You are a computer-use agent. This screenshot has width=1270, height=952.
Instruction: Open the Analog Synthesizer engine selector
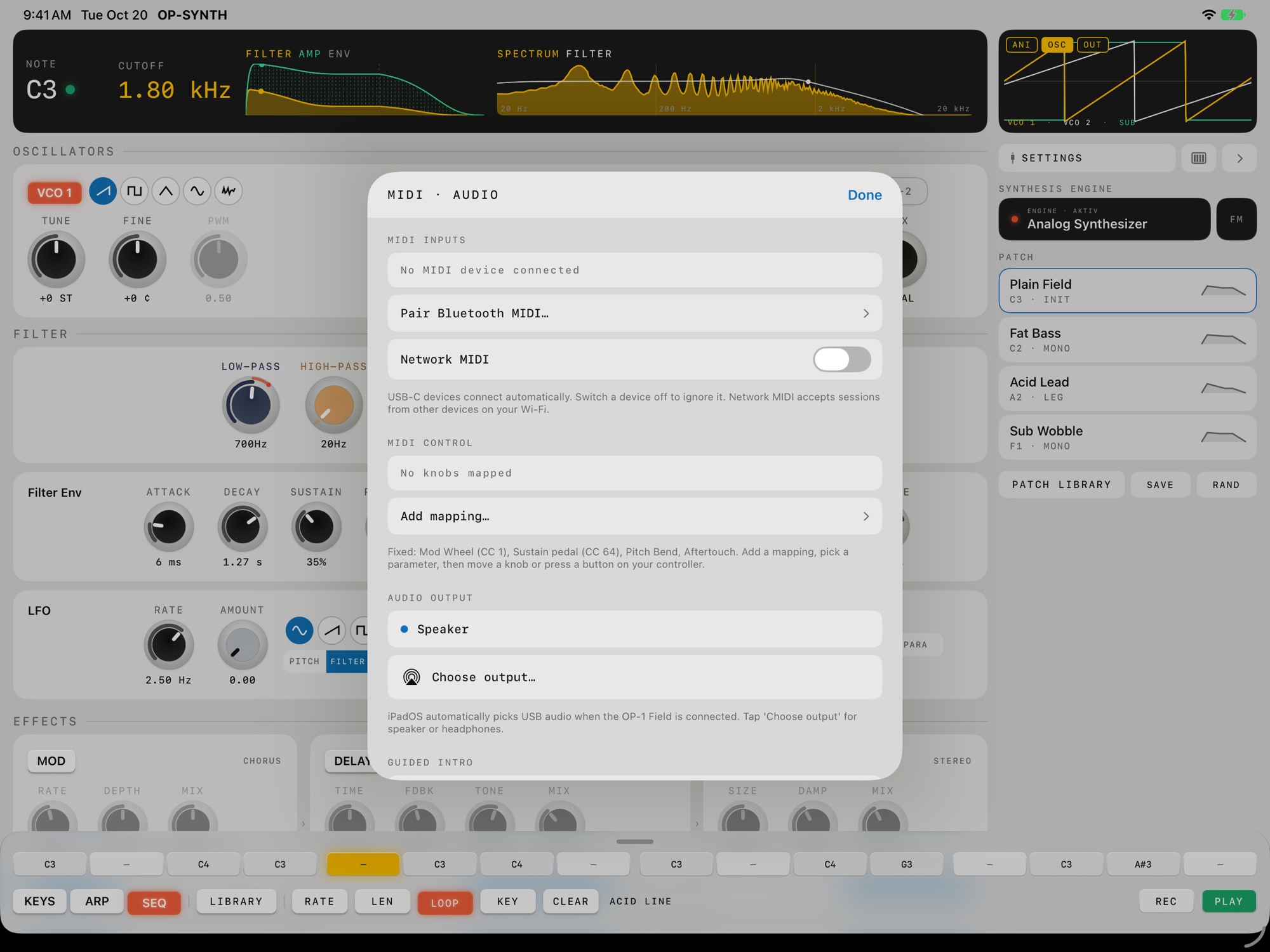(x=1104, y=219)
